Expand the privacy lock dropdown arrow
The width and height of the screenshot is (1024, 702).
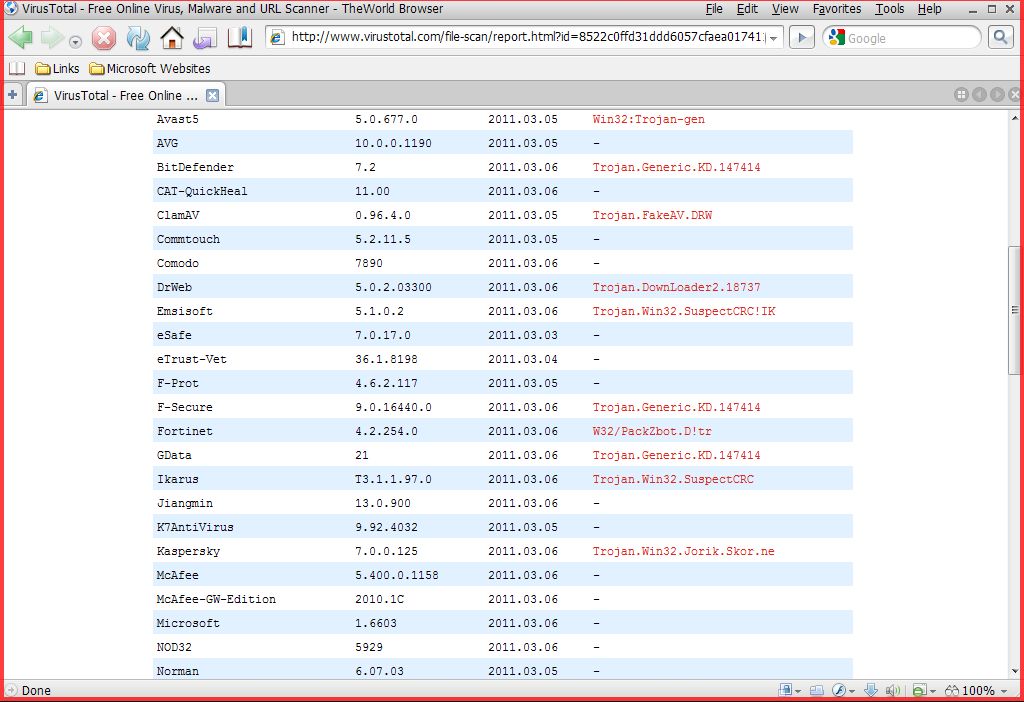[797, 692]
